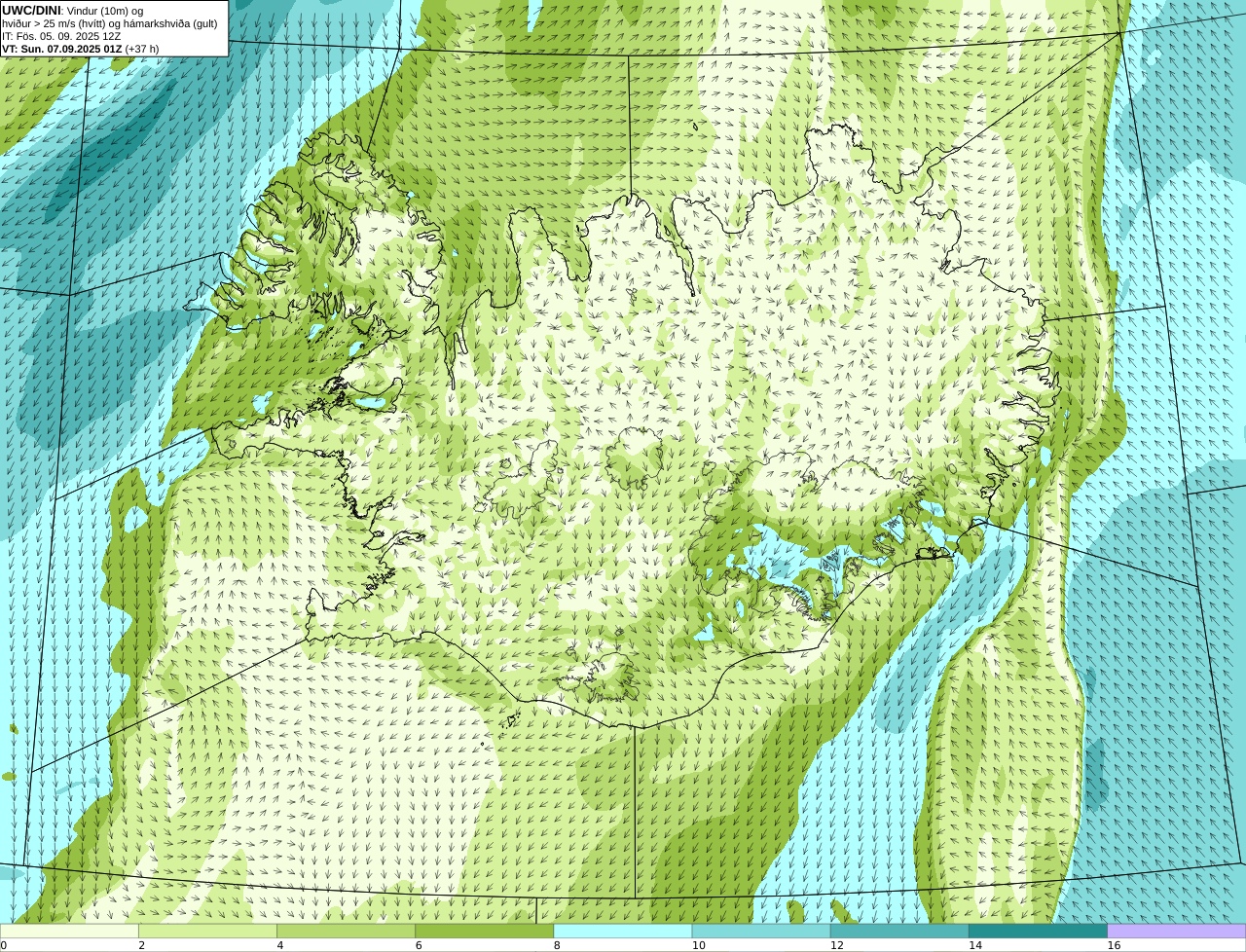
Task: Click the legend scale label "2"
Action: click(x=142, y=945)
